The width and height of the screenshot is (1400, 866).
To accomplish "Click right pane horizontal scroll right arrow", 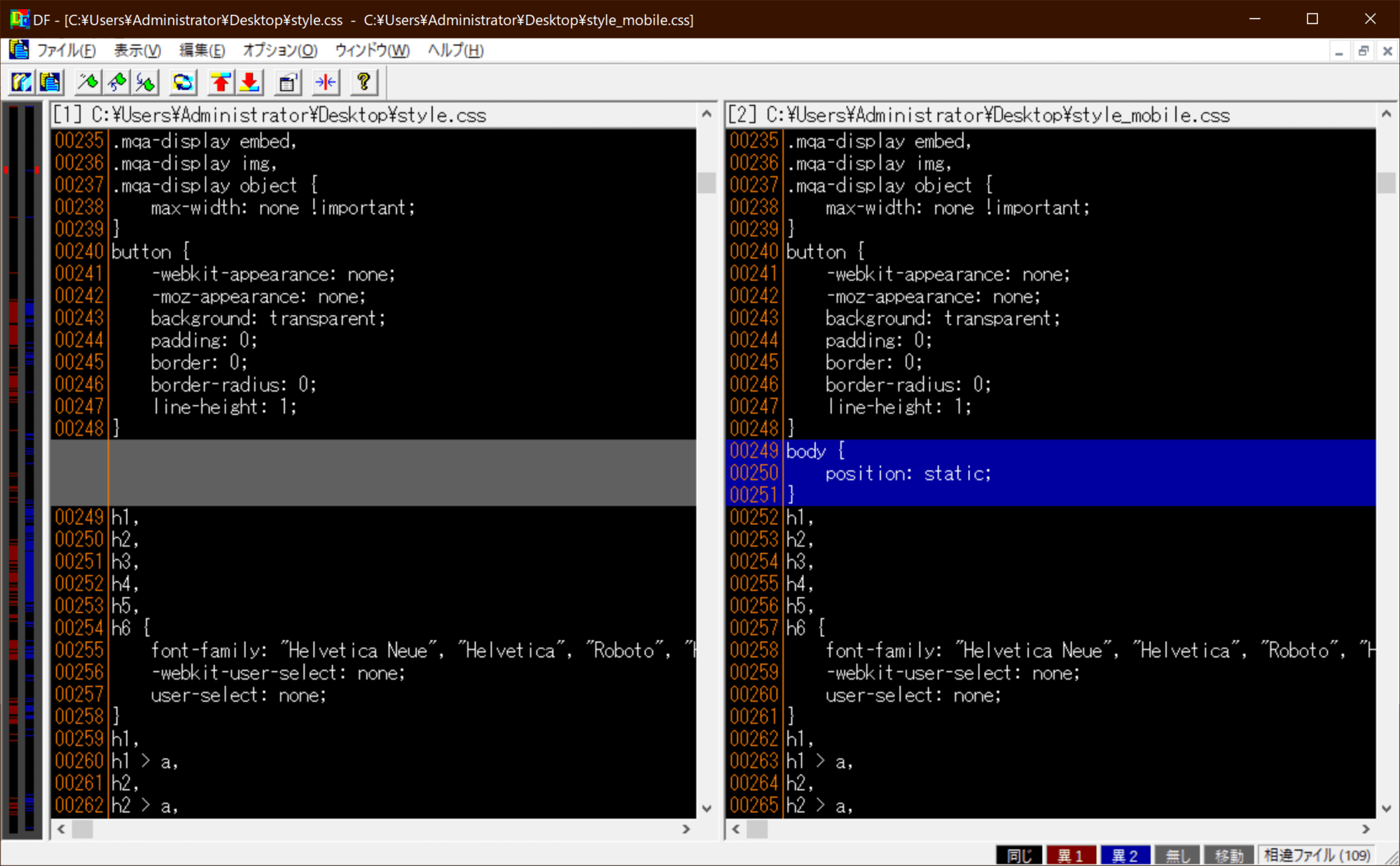I will [x=1366, y=829].
